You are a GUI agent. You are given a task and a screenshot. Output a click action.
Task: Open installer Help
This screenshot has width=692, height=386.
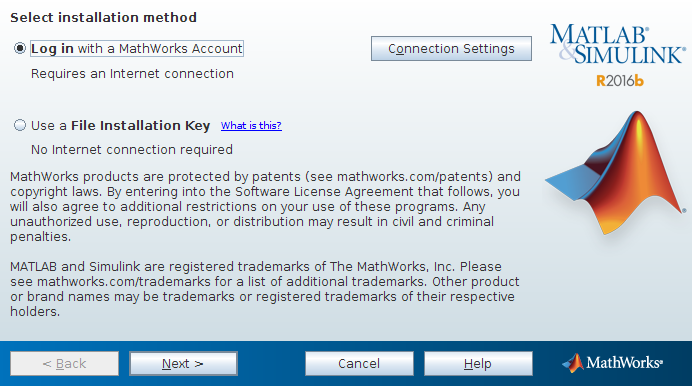tap(478, 364)
